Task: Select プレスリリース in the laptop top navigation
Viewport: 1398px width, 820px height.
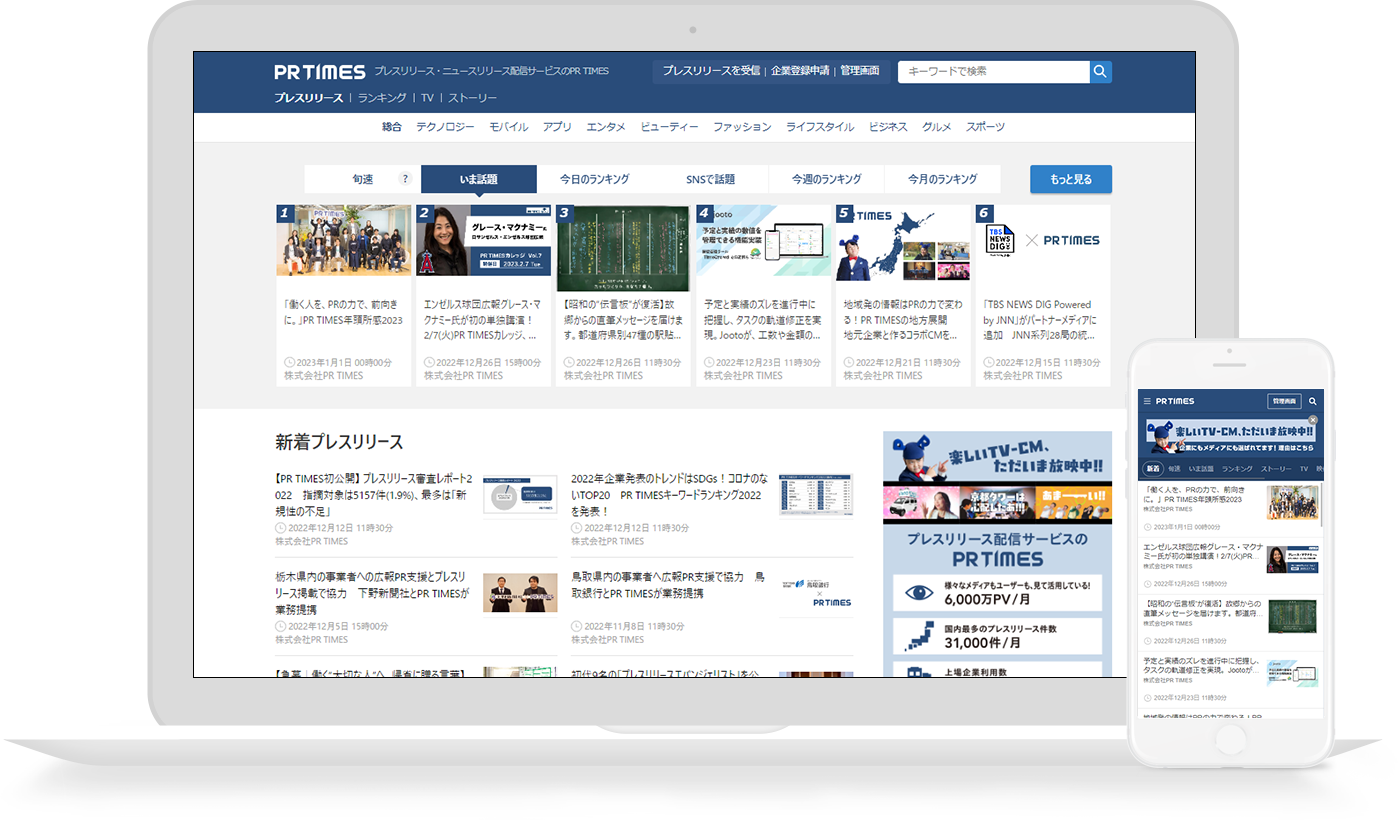Action: tap(308, 98)
